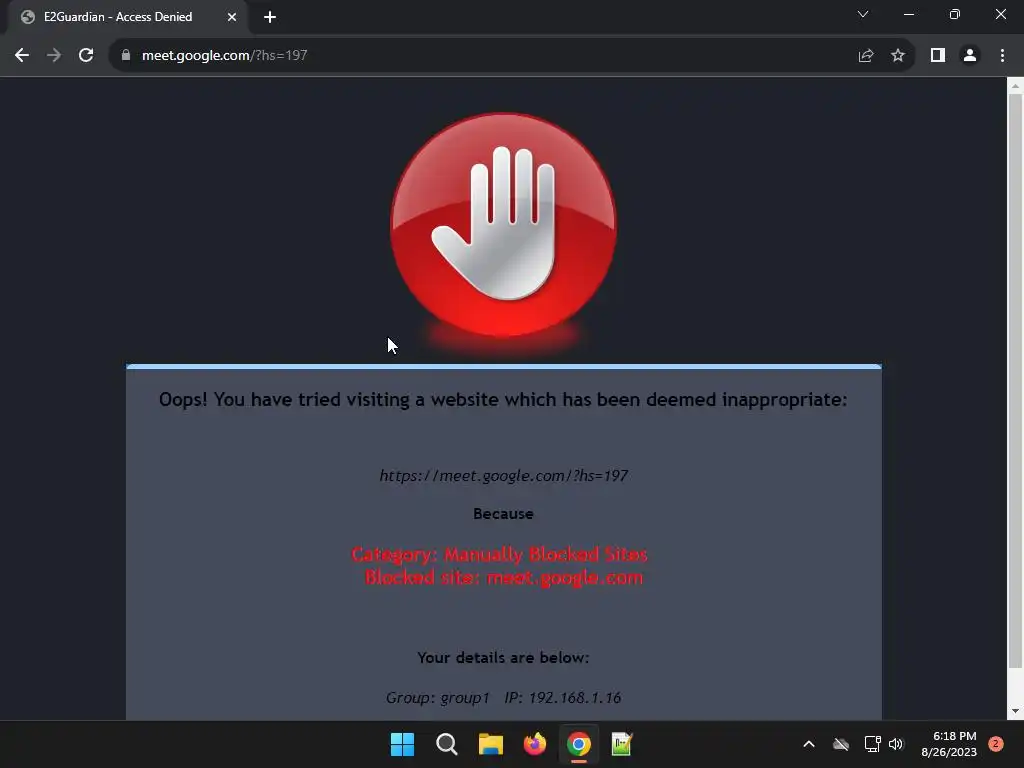Click the 'Oops! You have tried visiting' heading

click(504, 400)
